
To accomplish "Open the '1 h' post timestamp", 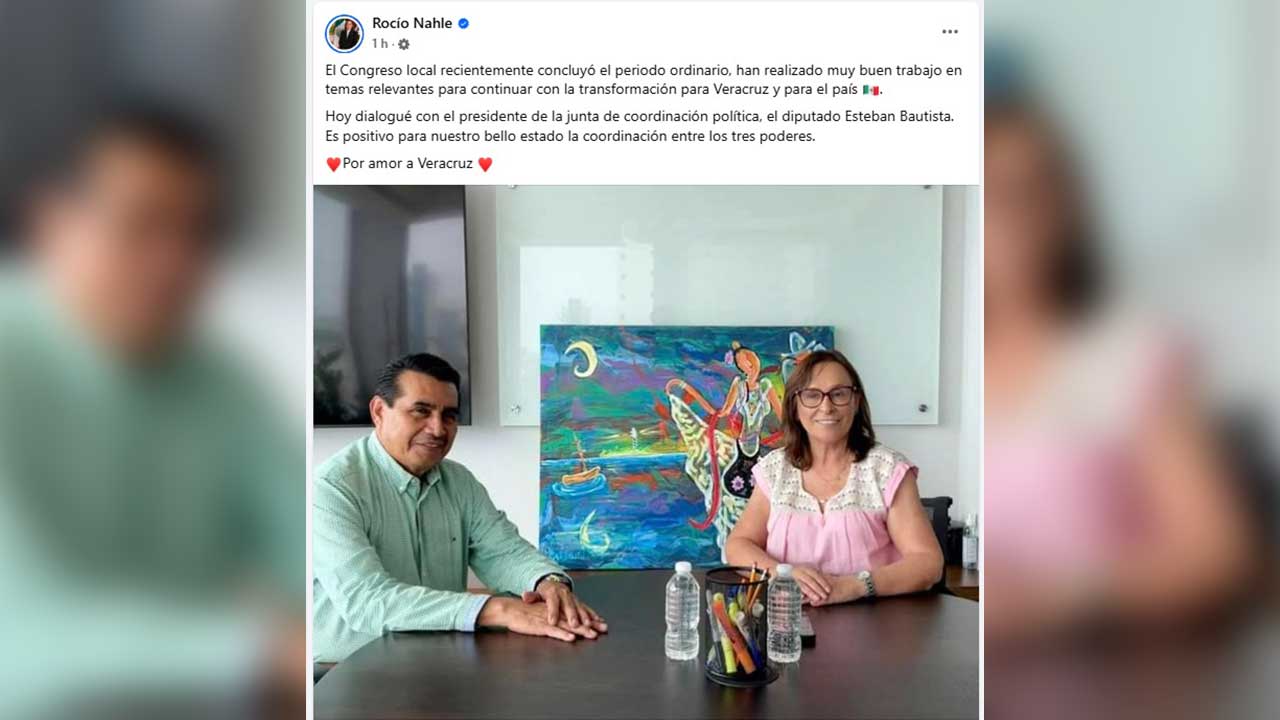I will click(x=380, y=44).
